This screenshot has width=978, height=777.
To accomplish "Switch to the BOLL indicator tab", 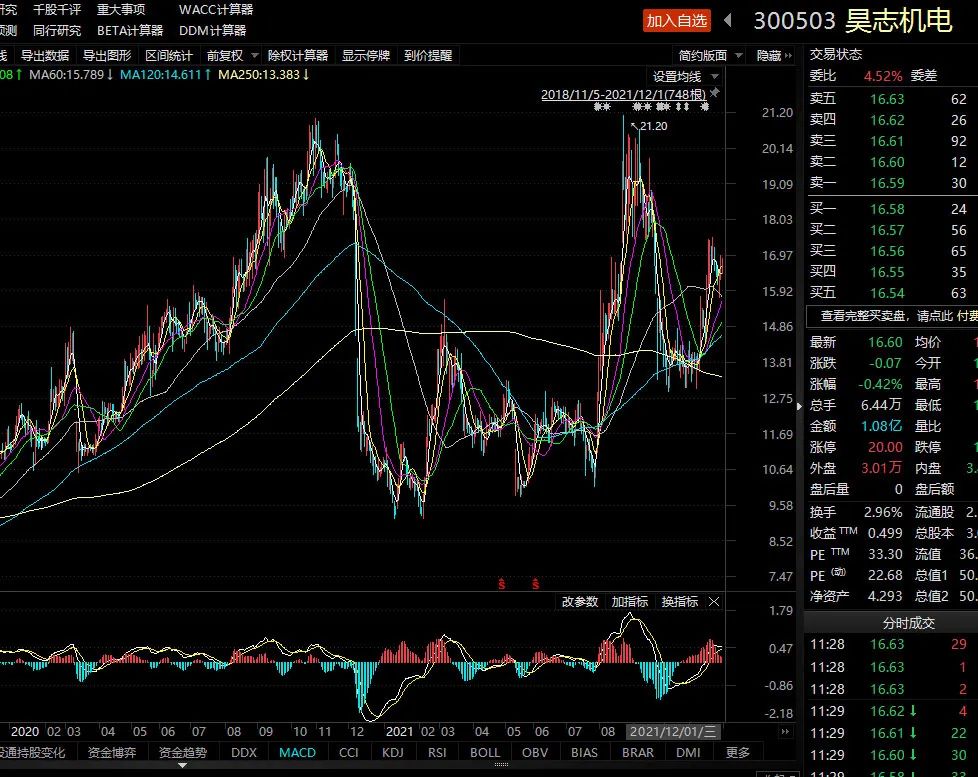I will [485, 753].
